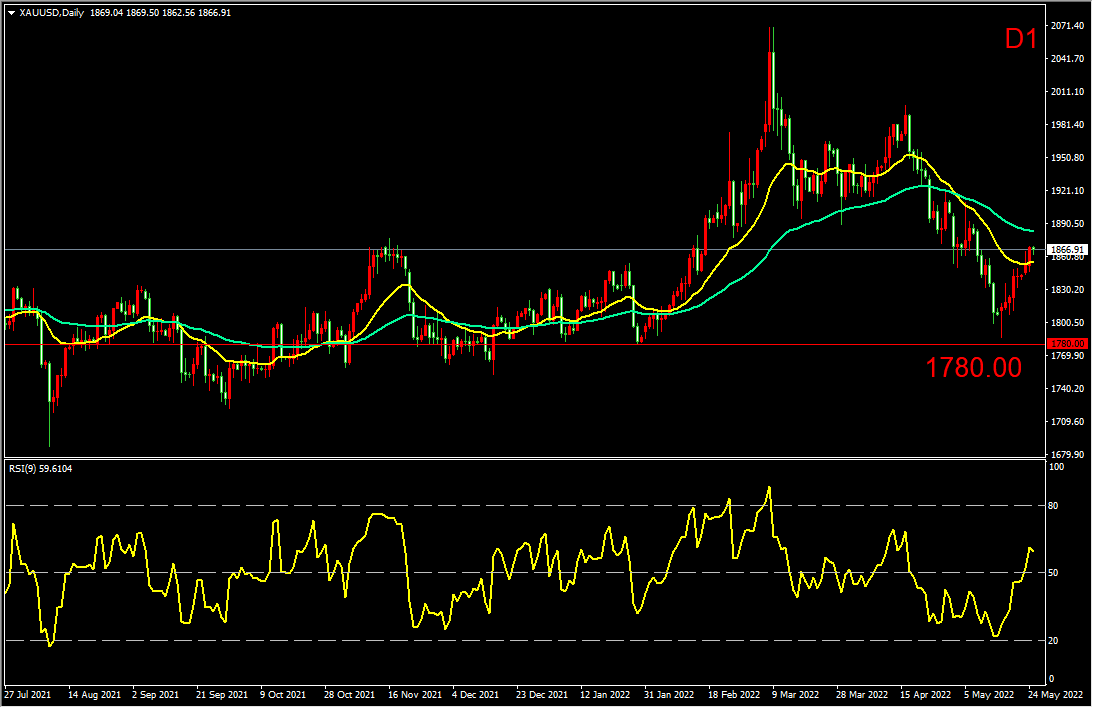Screen dimensions: 1093x708
Task: Select the 9 Mar 2022 date label
Action: [x=795, y=694]
